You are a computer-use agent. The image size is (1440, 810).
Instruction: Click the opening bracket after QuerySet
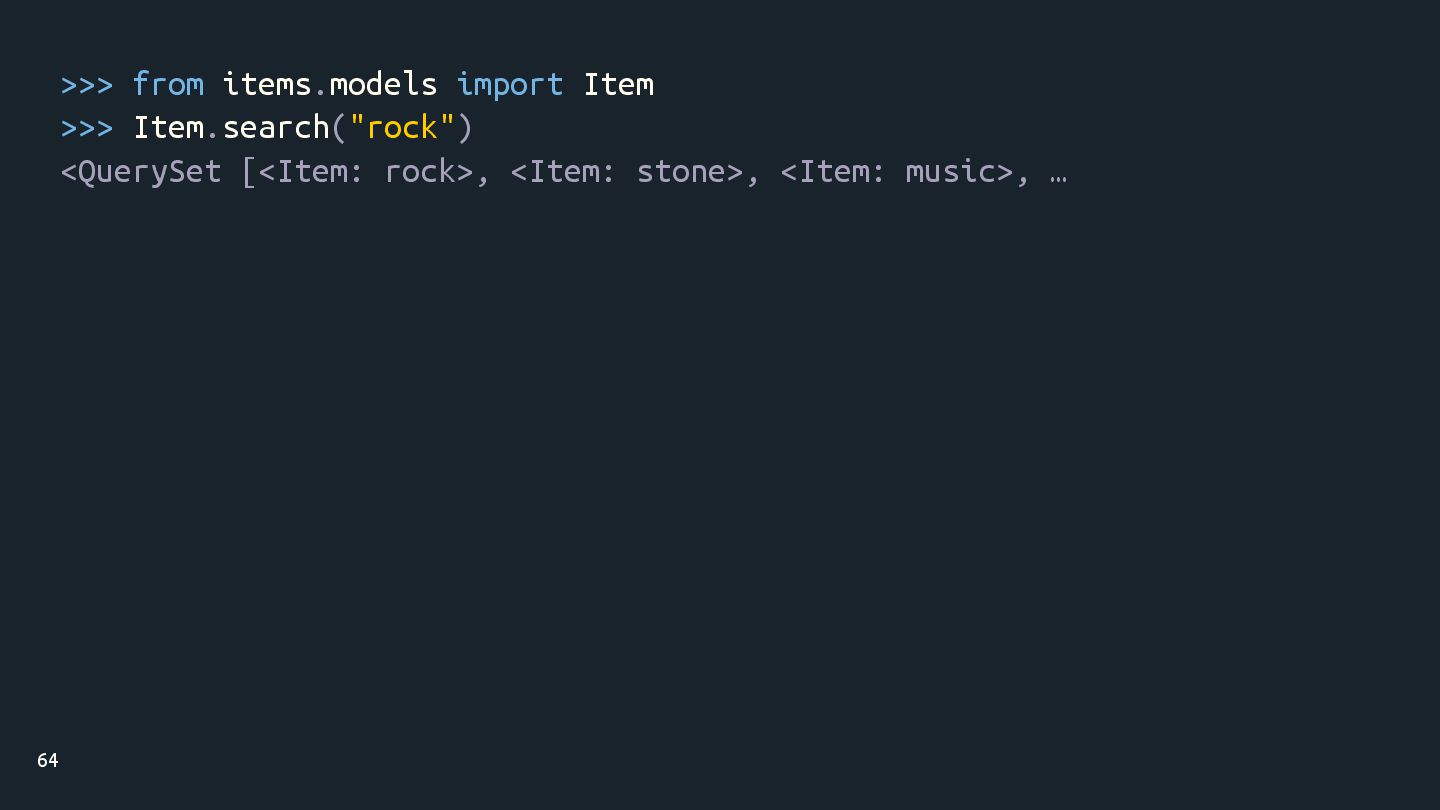pyautogui.click(x=249, y=172)
